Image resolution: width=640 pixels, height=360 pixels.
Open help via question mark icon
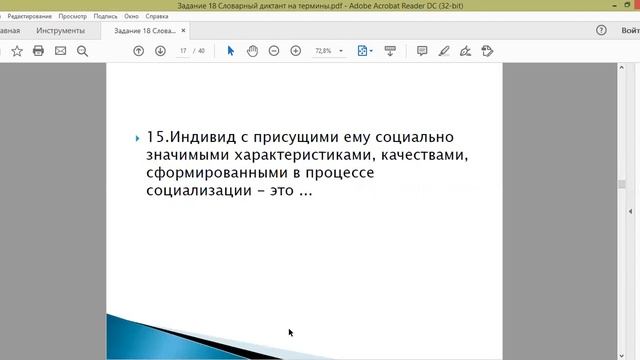click(x=601, y=30)
